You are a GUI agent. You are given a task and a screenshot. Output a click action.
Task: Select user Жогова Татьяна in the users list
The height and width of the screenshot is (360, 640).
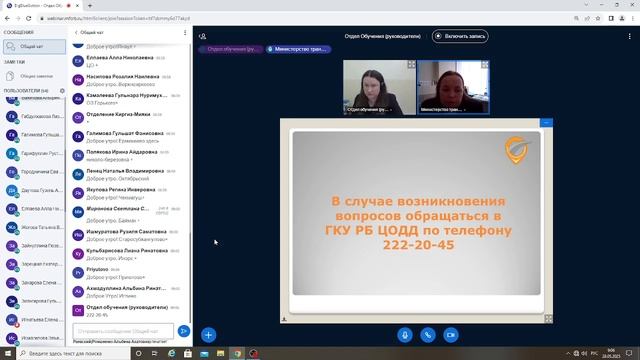coord(34,227)
